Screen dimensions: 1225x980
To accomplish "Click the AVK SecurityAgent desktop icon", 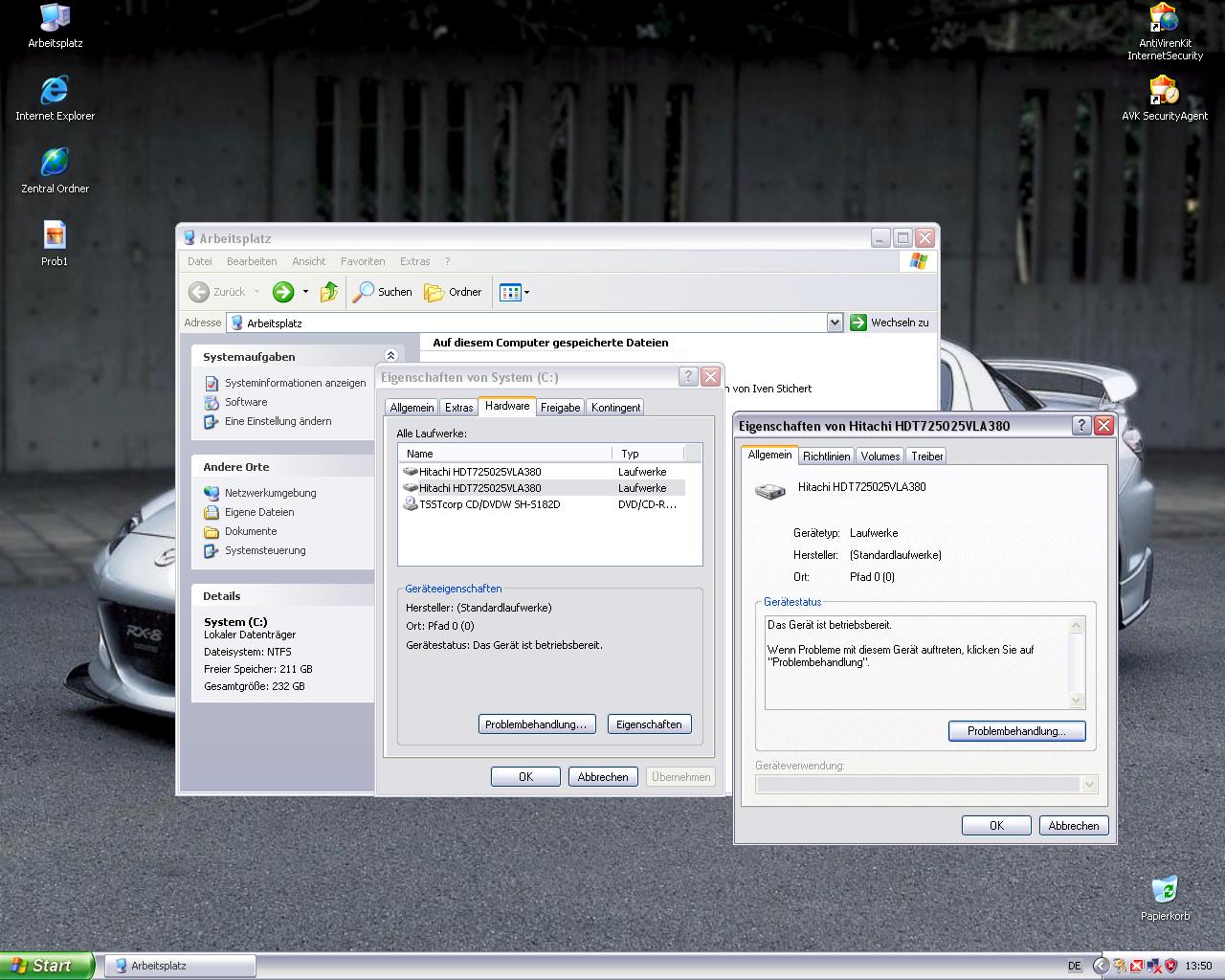I will point(1165,99).
